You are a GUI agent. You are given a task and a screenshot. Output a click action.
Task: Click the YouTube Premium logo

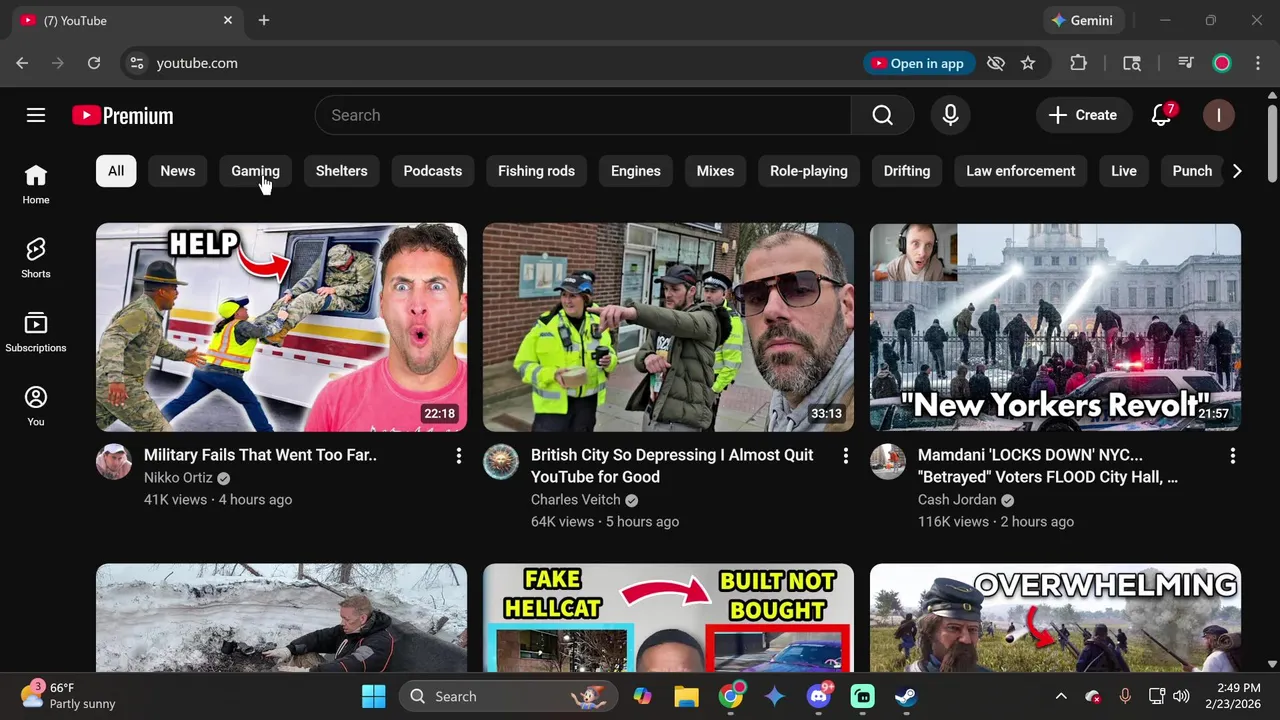coord(123,116)
